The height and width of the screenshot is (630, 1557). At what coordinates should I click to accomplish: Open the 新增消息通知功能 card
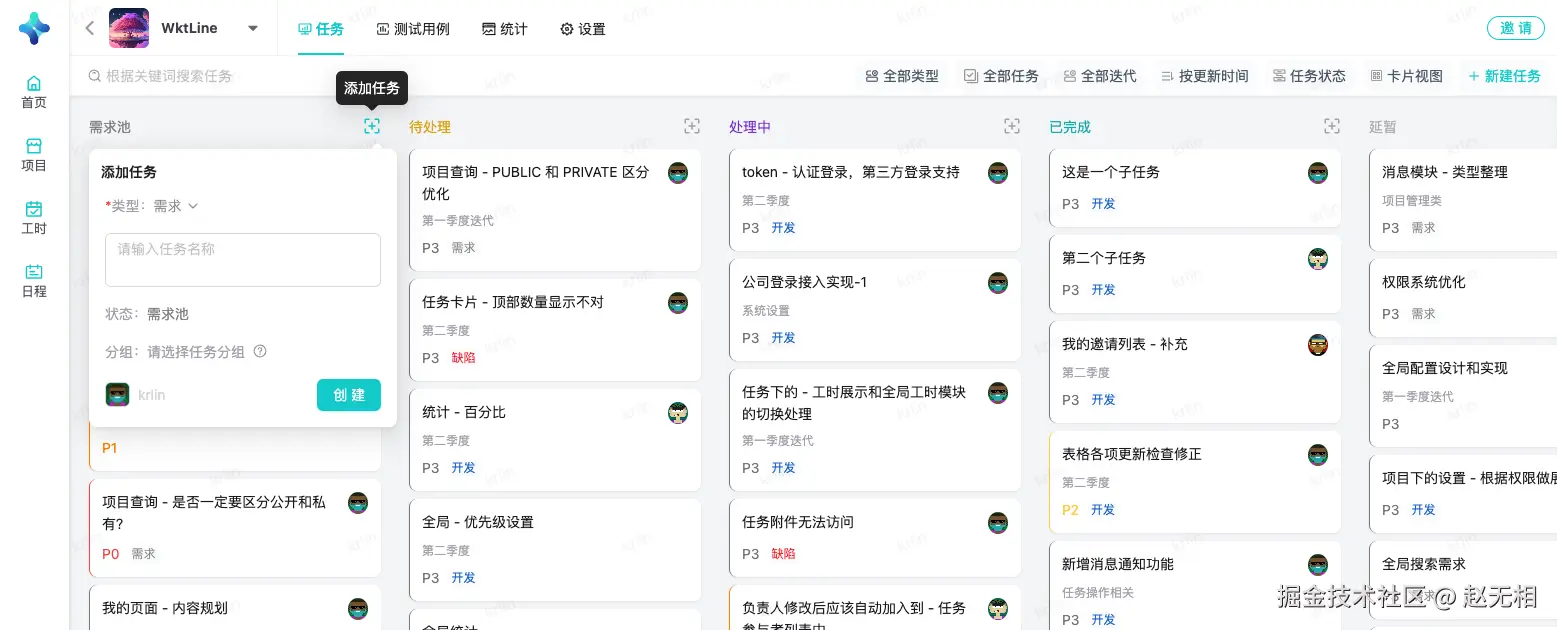[1195, 586]
